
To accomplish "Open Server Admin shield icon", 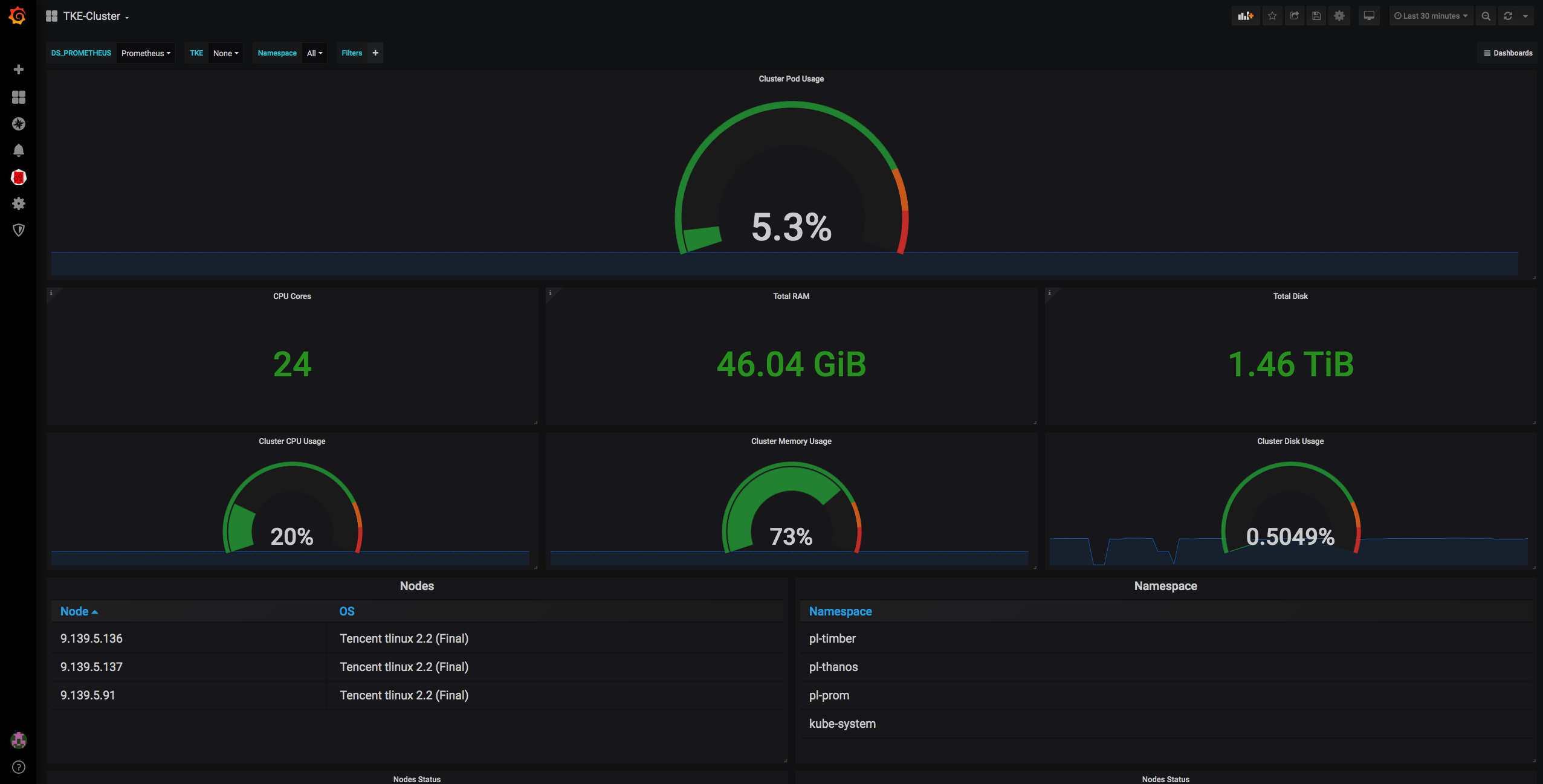I will [19, 230].
